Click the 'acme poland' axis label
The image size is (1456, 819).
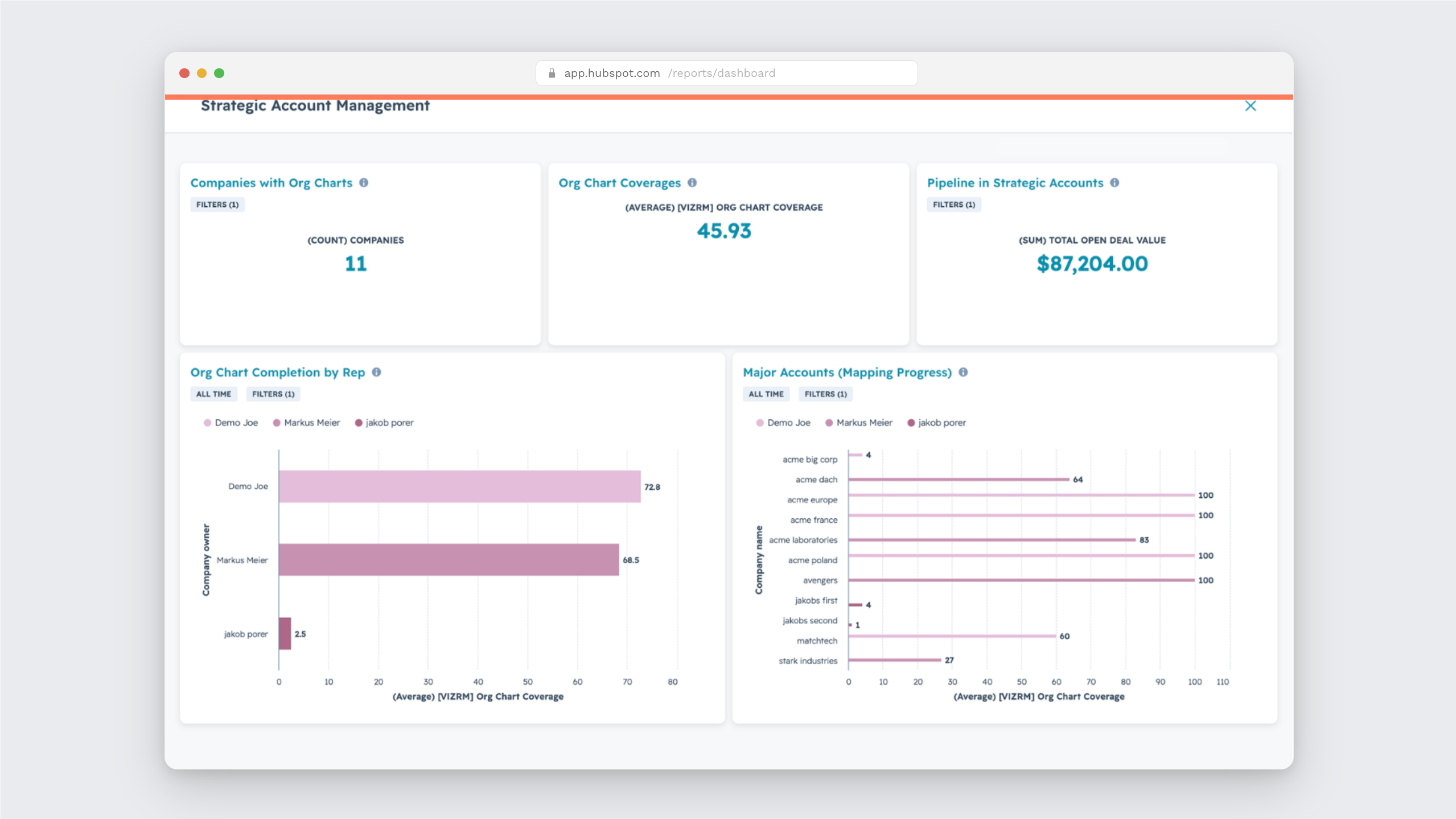click(x=812, y=560)
